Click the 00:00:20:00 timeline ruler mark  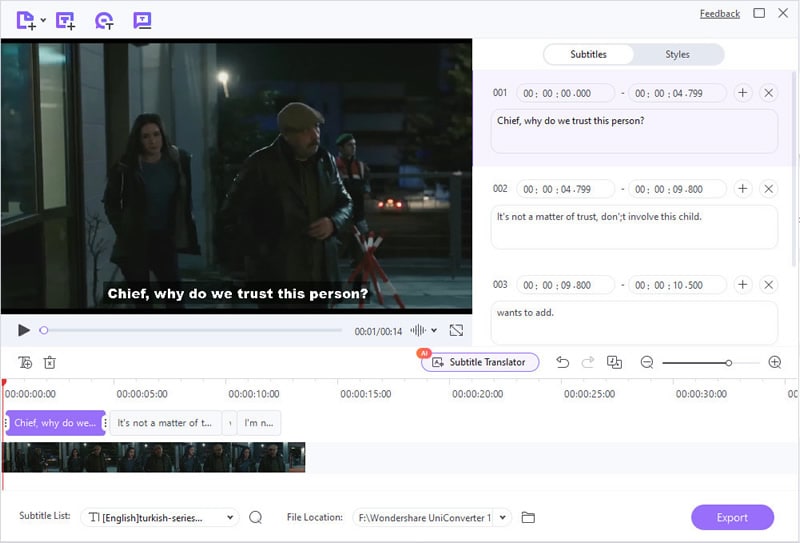478,394
